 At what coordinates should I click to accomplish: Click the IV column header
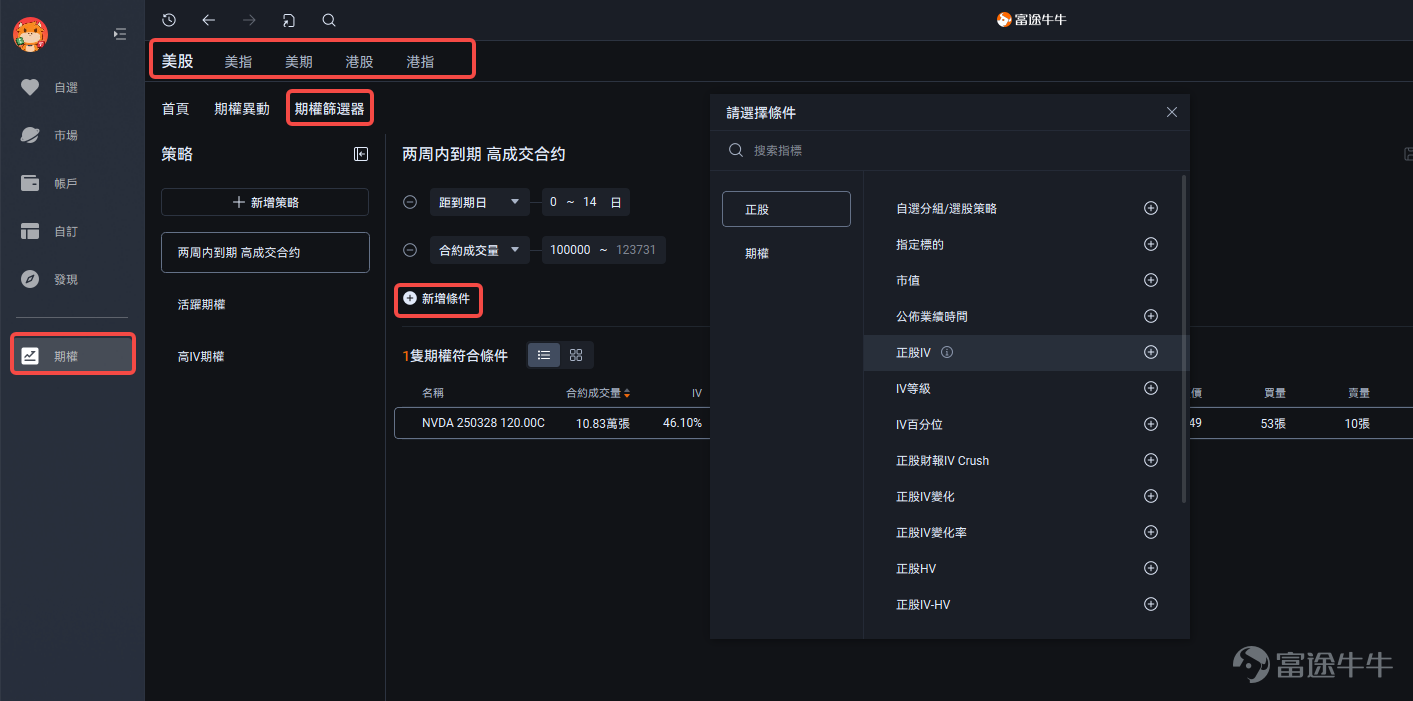click(x=697, y=394)
